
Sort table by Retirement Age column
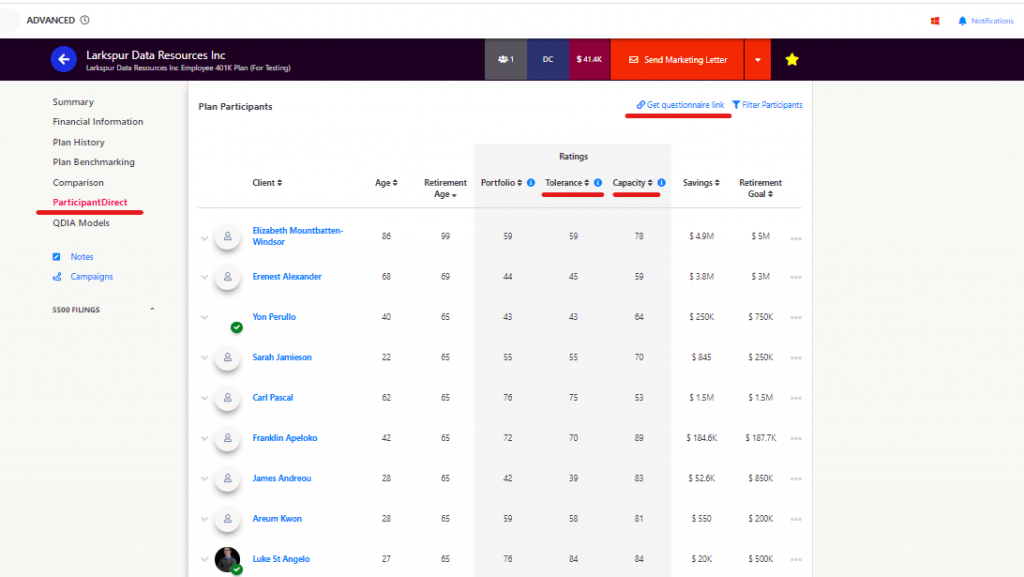tap(445, 189)
